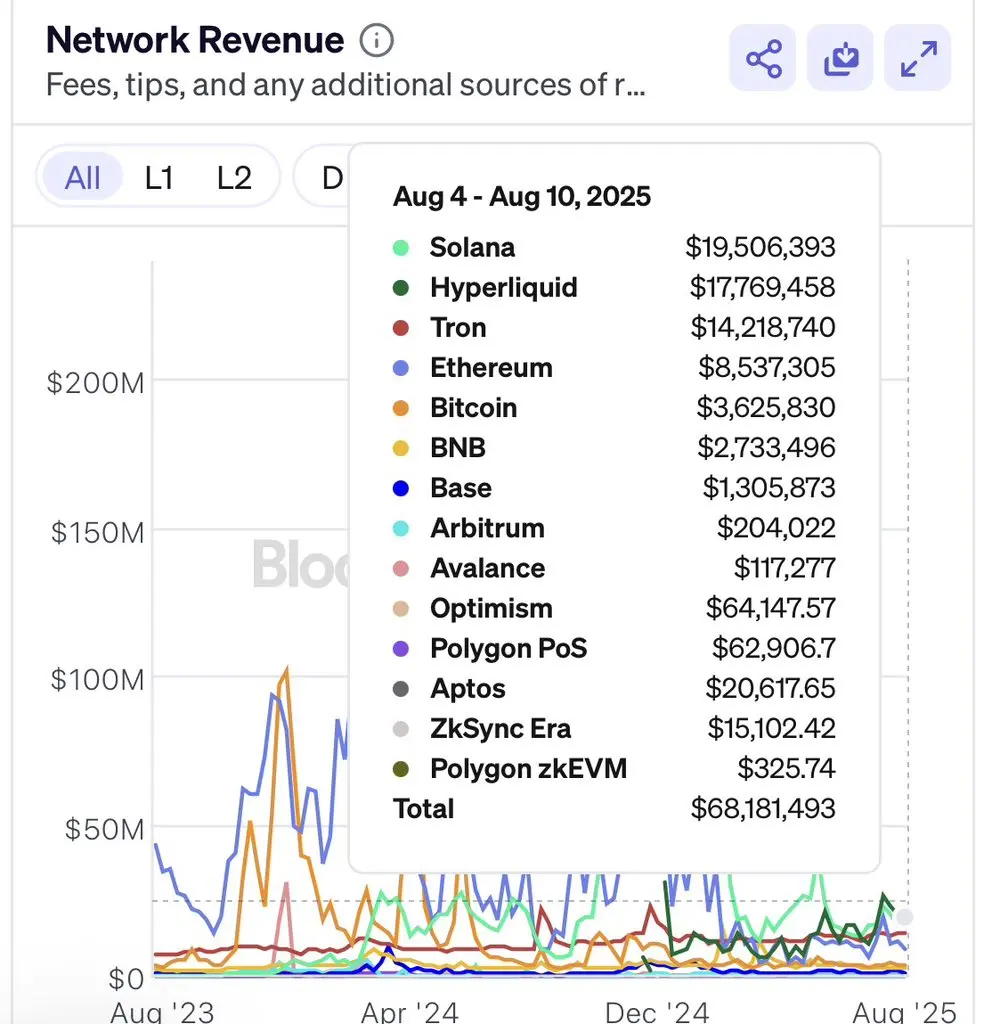Click the Dec '24 x-axis label
The height and width of the screenshot is (1024, 992).
click(657, 1013)
